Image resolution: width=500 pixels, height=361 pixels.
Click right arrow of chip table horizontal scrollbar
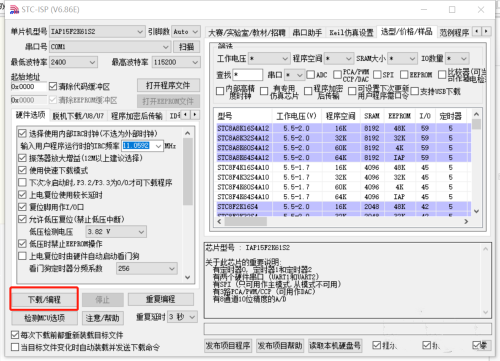click(466, 221)
